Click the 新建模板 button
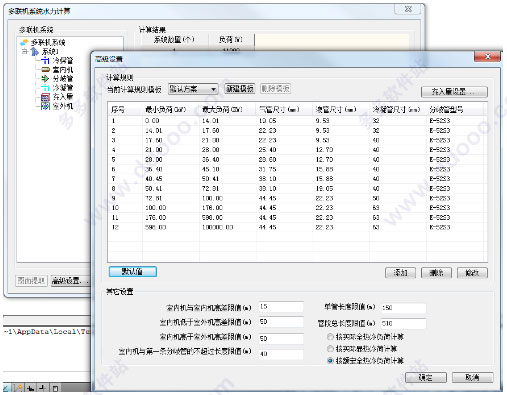Image resolution: width=507 pixels, height=395 pixels. point(240,89)
